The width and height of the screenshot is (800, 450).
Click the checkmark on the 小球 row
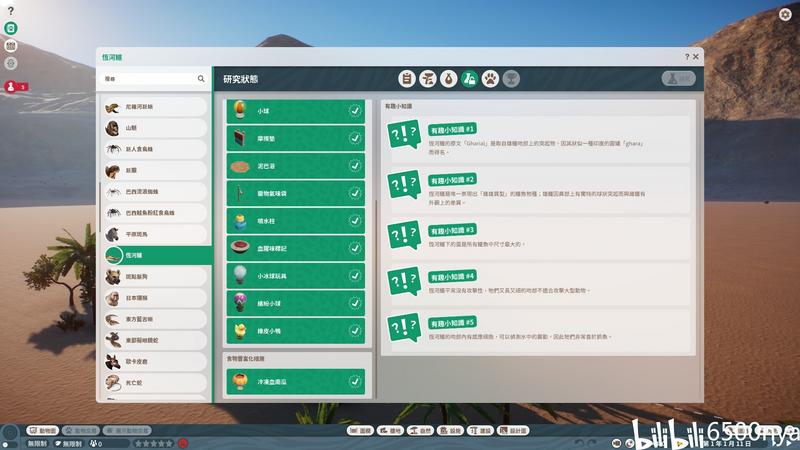click(355, 111)
